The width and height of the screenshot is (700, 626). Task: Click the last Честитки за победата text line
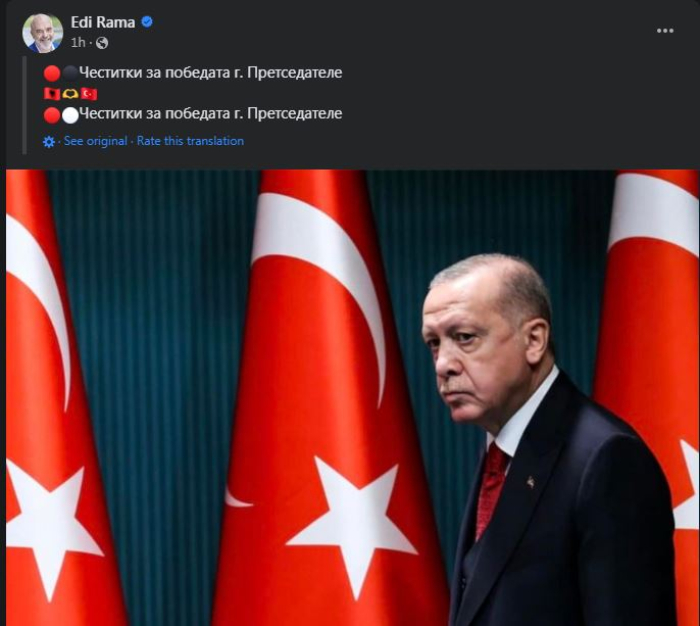(x=211, y=113)
